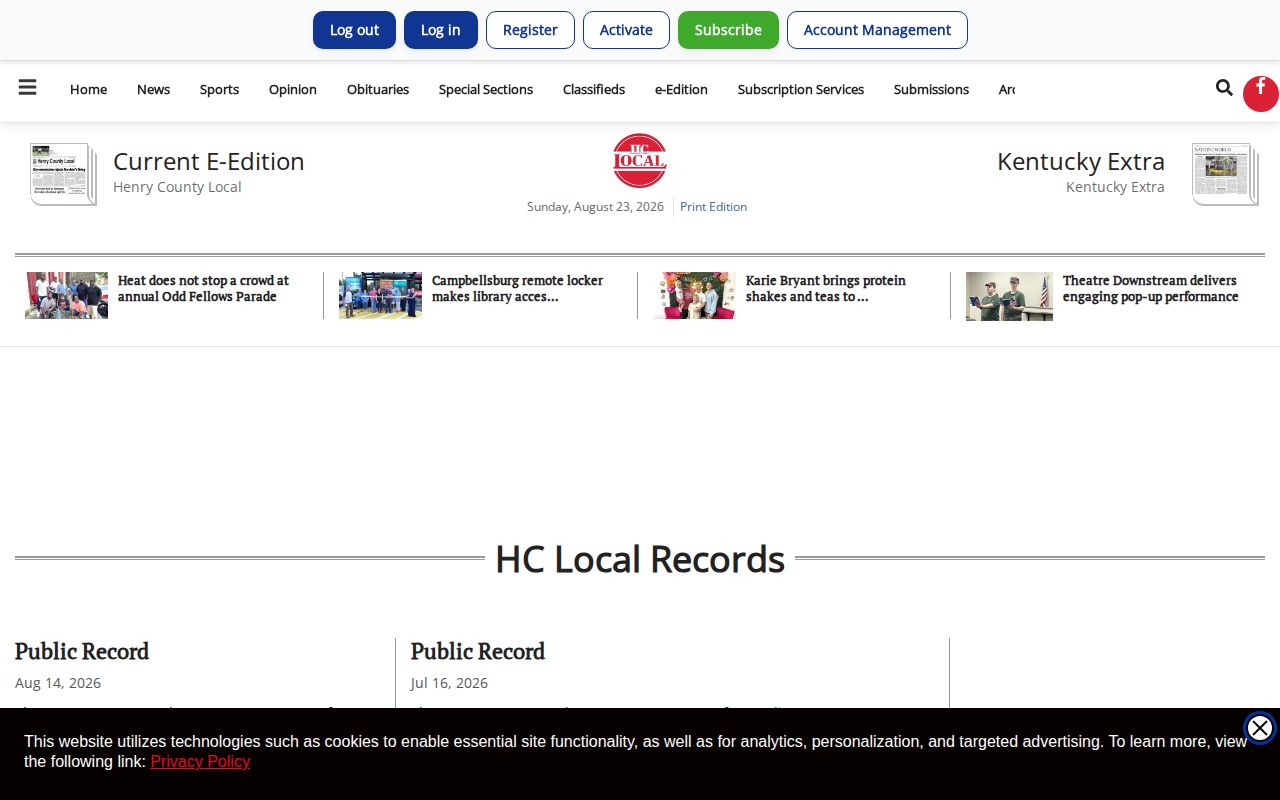Open the Submissions menu item
The height and width of the screenshot is (800, 1280).
pos(931,89)
